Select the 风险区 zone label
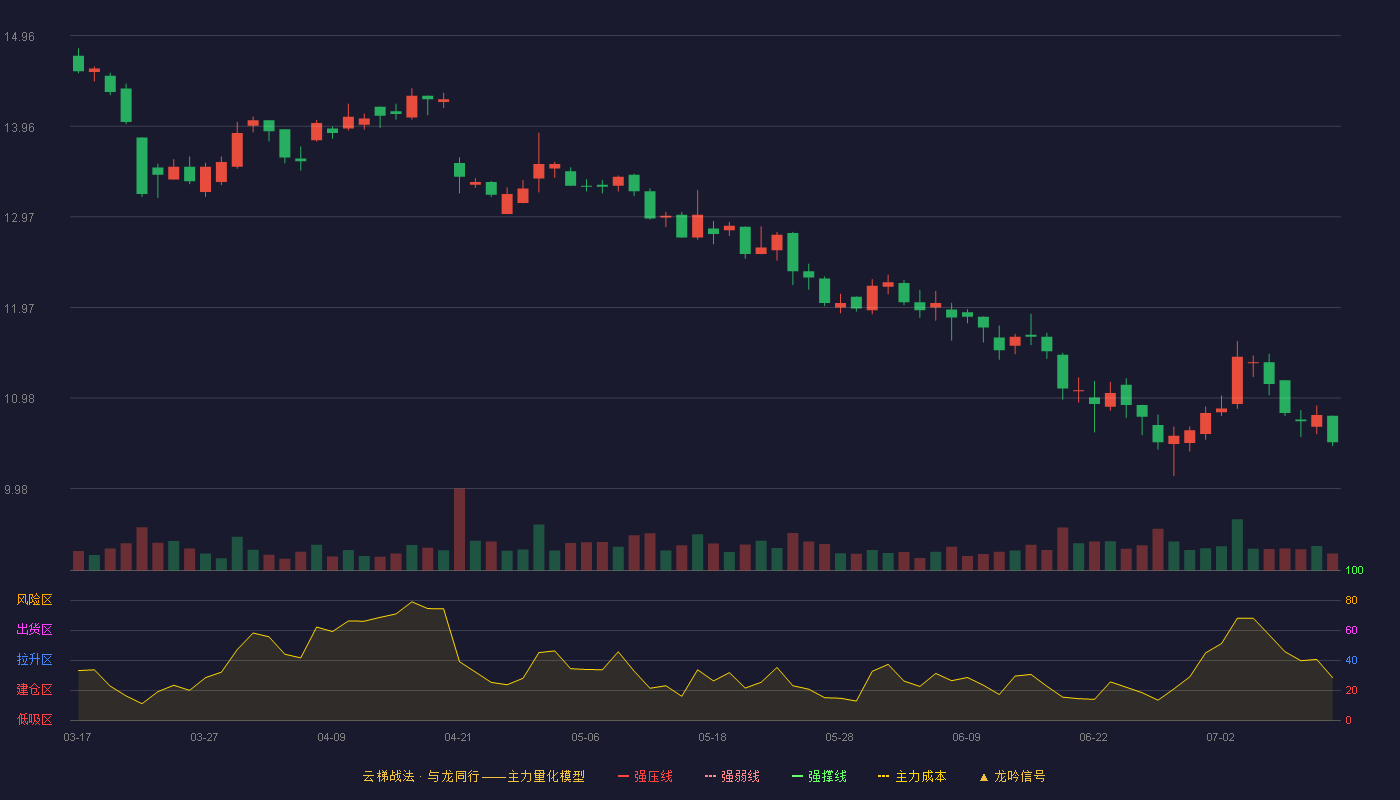This screenshot has width=1400, height=800. pyautogui.click(x=35, y=600)
